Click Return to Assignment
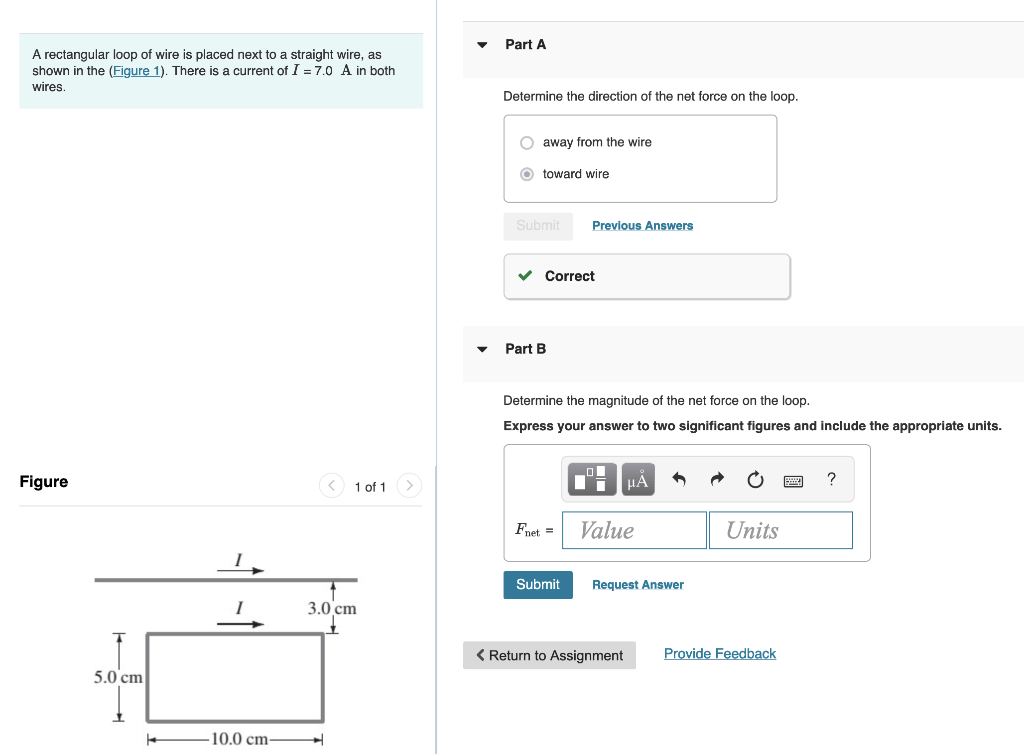Image resolution: width=1024 pixels, height=754 pixels. pos(549,655)
